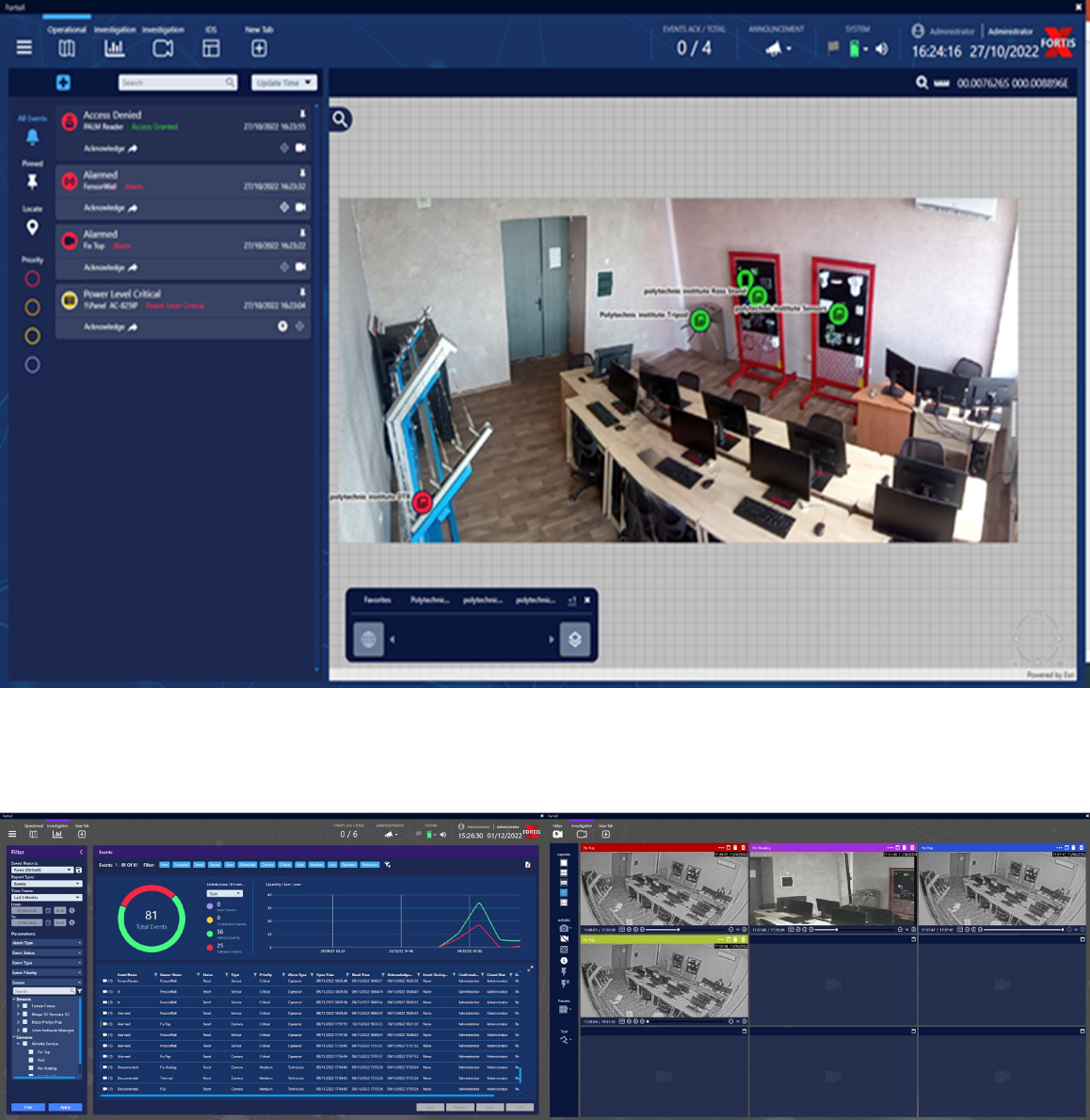Locate the Fix Top Alarmed event on map
The width and height of the screenshot is (1090, 1120).
pos(284,266)
